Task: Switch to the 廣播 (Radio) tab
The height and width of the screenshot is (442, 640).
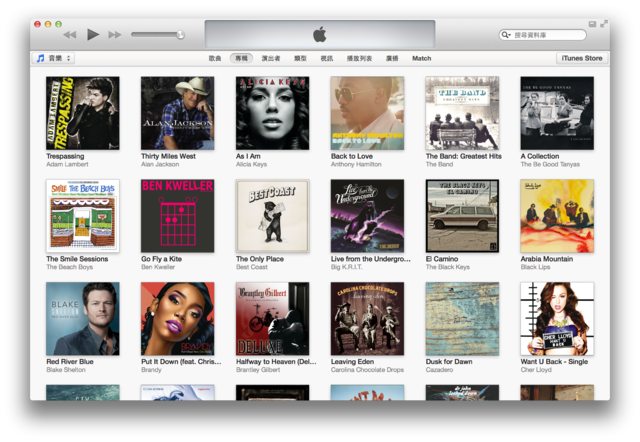Action: tap(392, 58)
